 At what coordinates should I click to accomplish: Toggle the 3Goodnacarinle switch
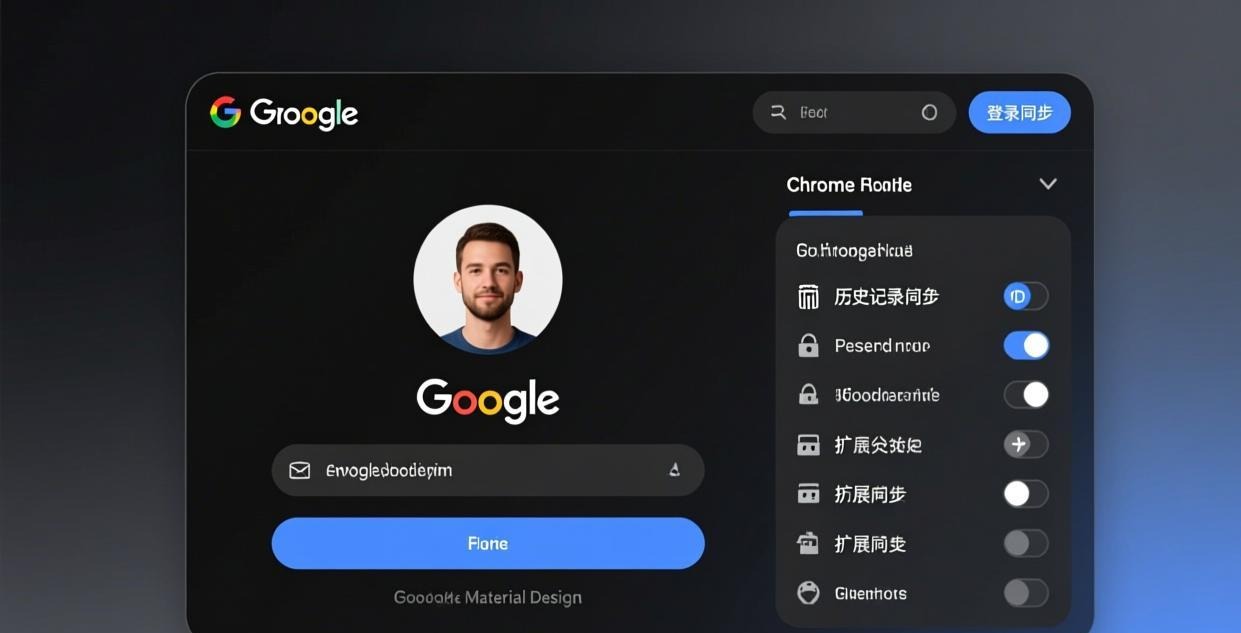(x=1026, y=395)
